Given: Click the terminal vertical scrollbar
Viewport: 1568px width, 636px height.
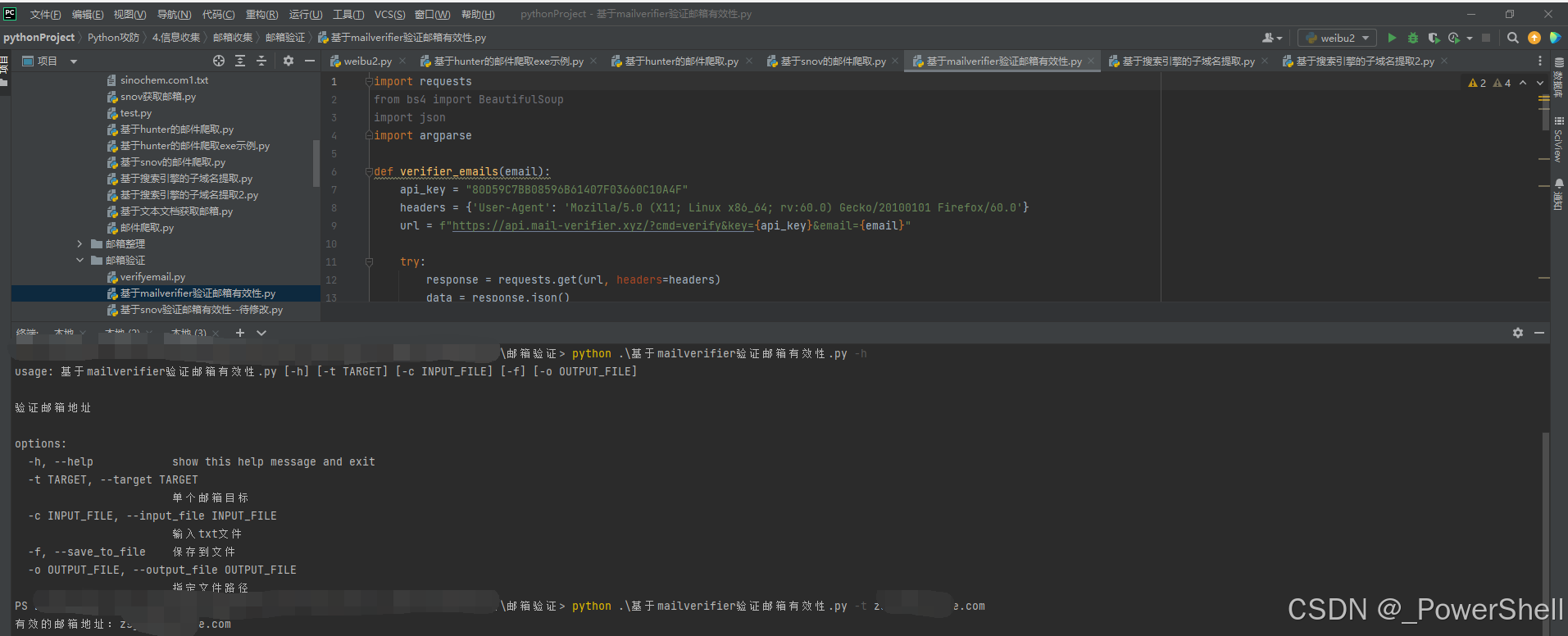Looking at the screenshot, I should click(1546, 533).
